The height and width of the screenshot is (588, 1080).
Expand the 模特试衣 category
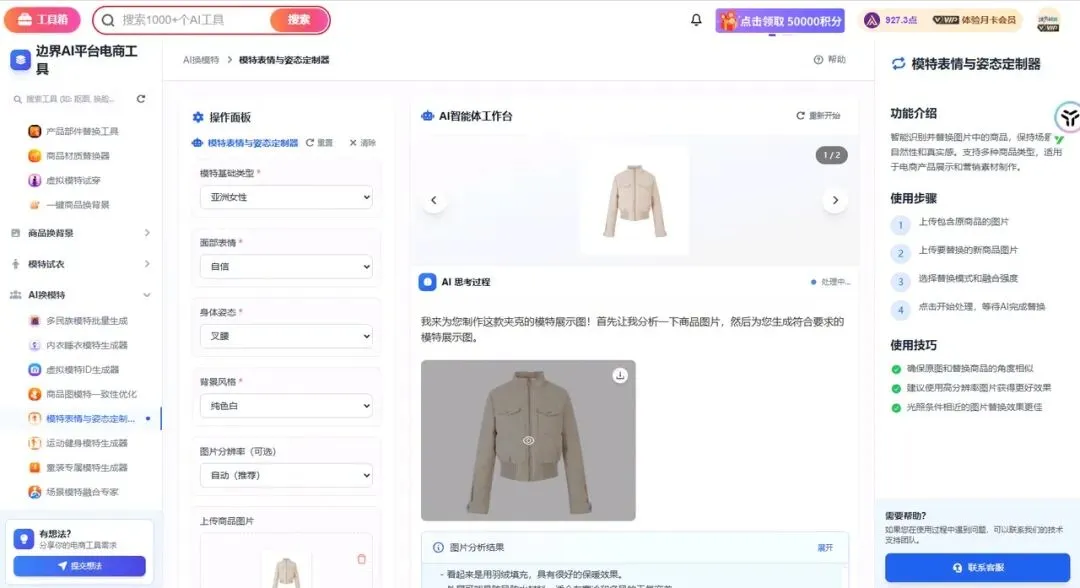tap(81, 264)
